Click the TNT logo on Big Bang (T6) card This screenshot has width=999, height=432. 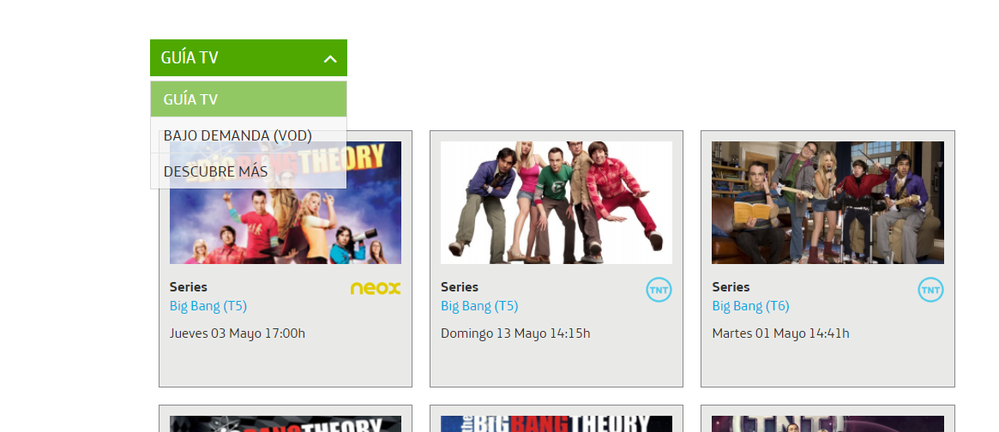(x=930, y=290)
